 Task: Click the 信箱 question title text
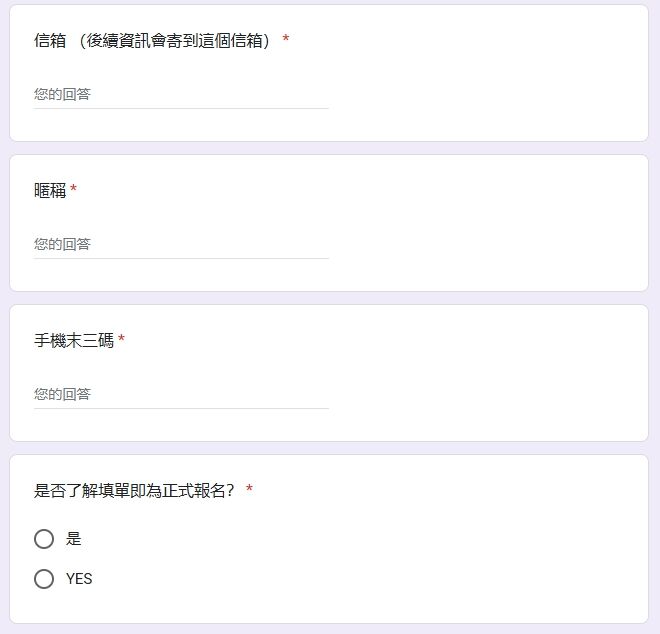tap(50, 41)
